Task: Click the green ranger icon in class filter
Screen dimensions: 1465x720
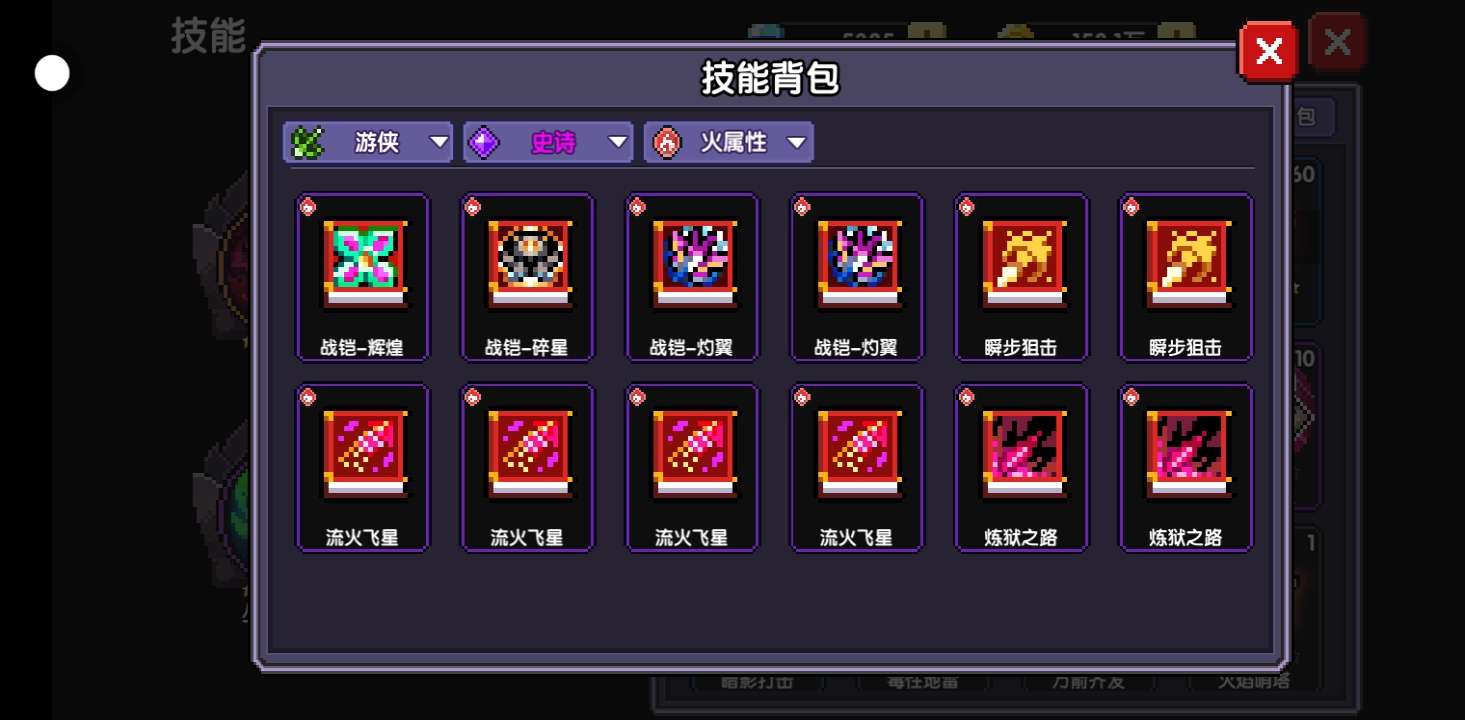Action: pos(307,142)
